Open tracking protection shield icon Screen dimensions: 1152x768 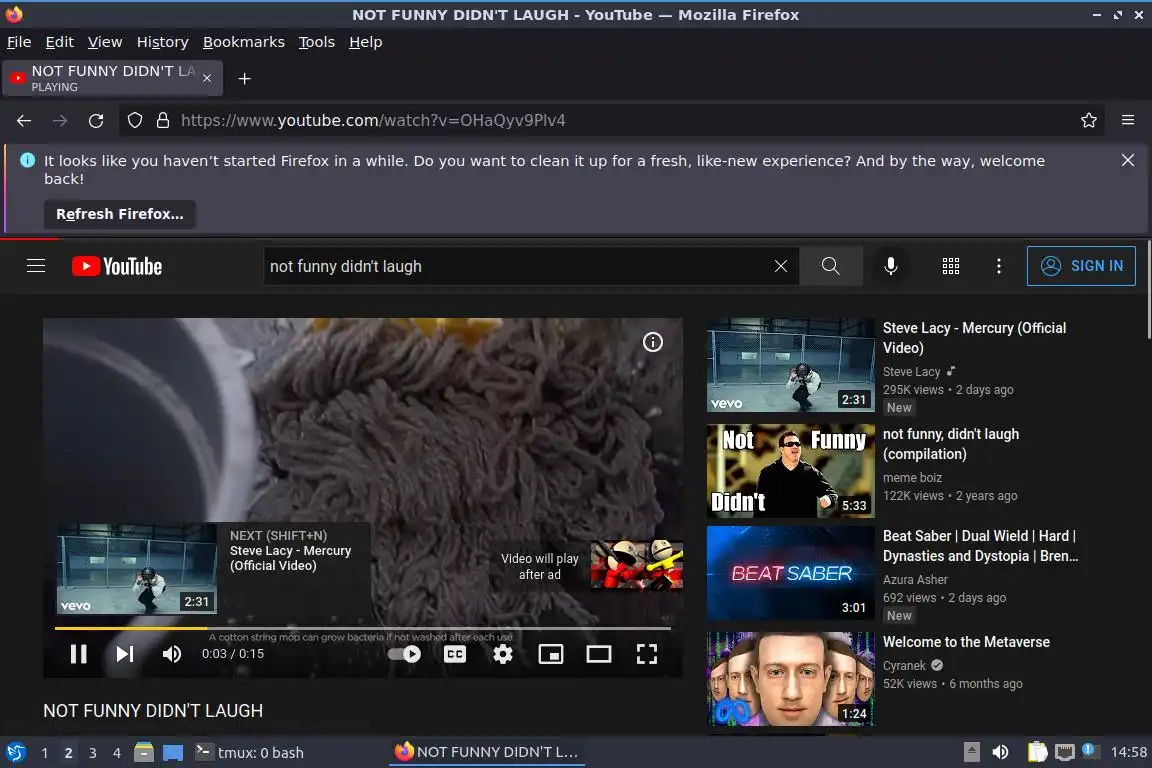(134, 121)
